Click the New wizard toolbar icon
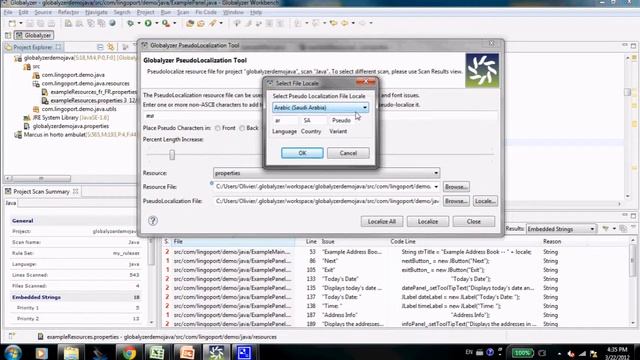 coord(12,23)
